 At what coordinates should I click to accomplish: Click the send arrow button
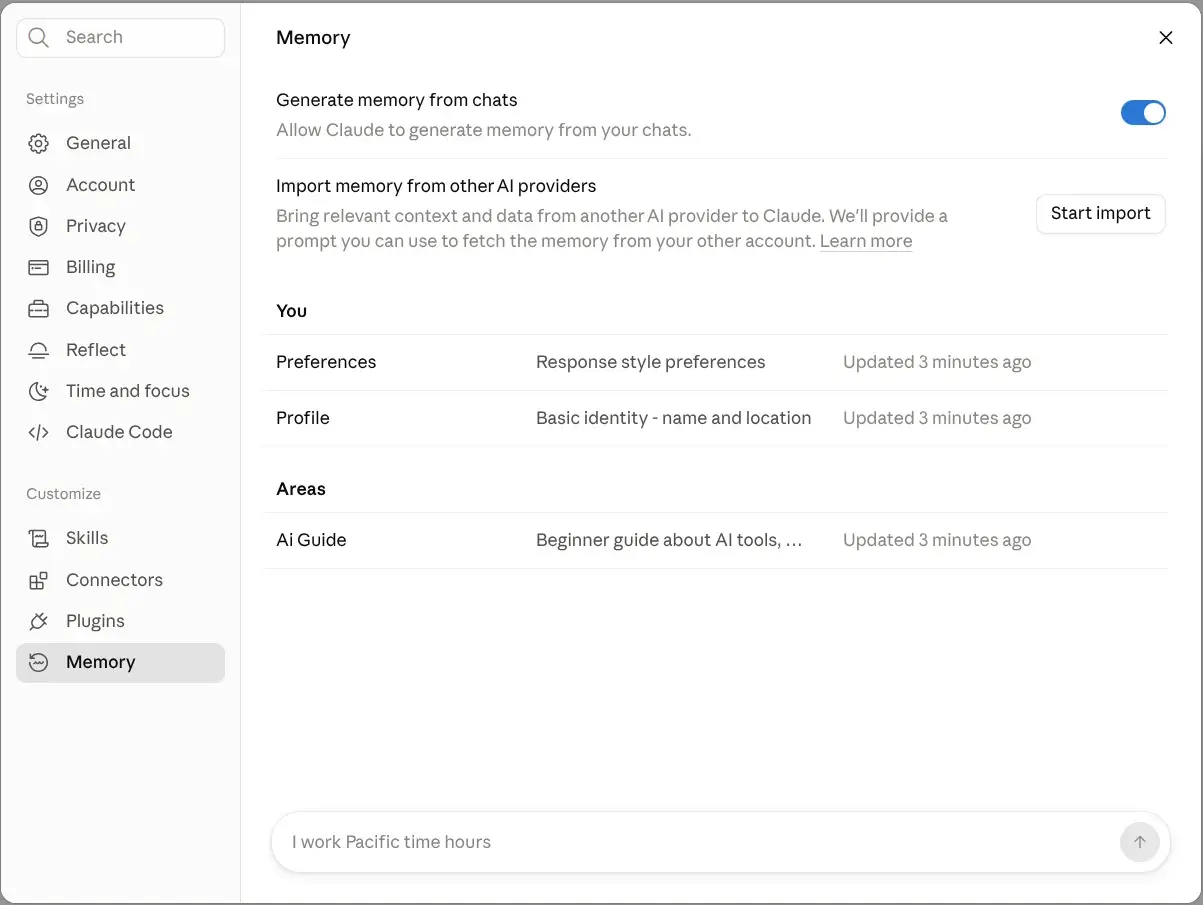point(1139,842)
